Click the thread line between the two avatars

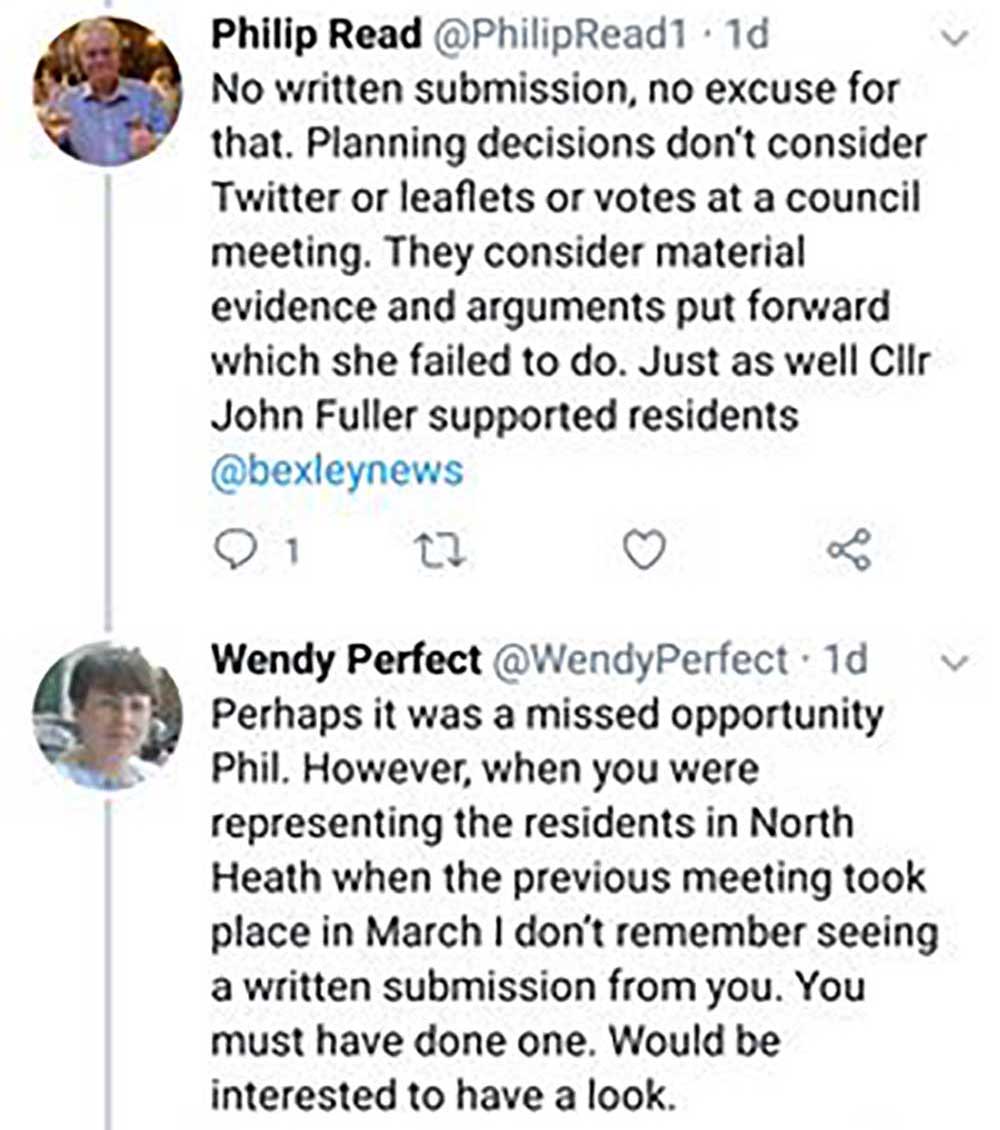click(x=107, y=400)
